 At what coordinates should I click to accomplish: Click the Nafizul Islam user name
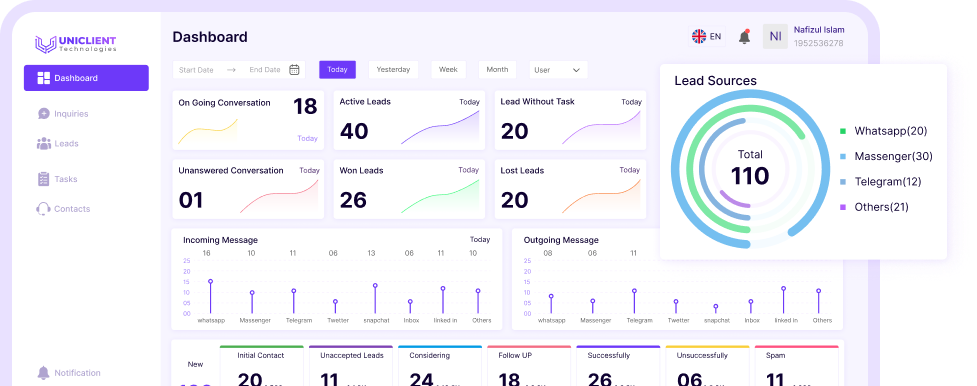point(819,30)
